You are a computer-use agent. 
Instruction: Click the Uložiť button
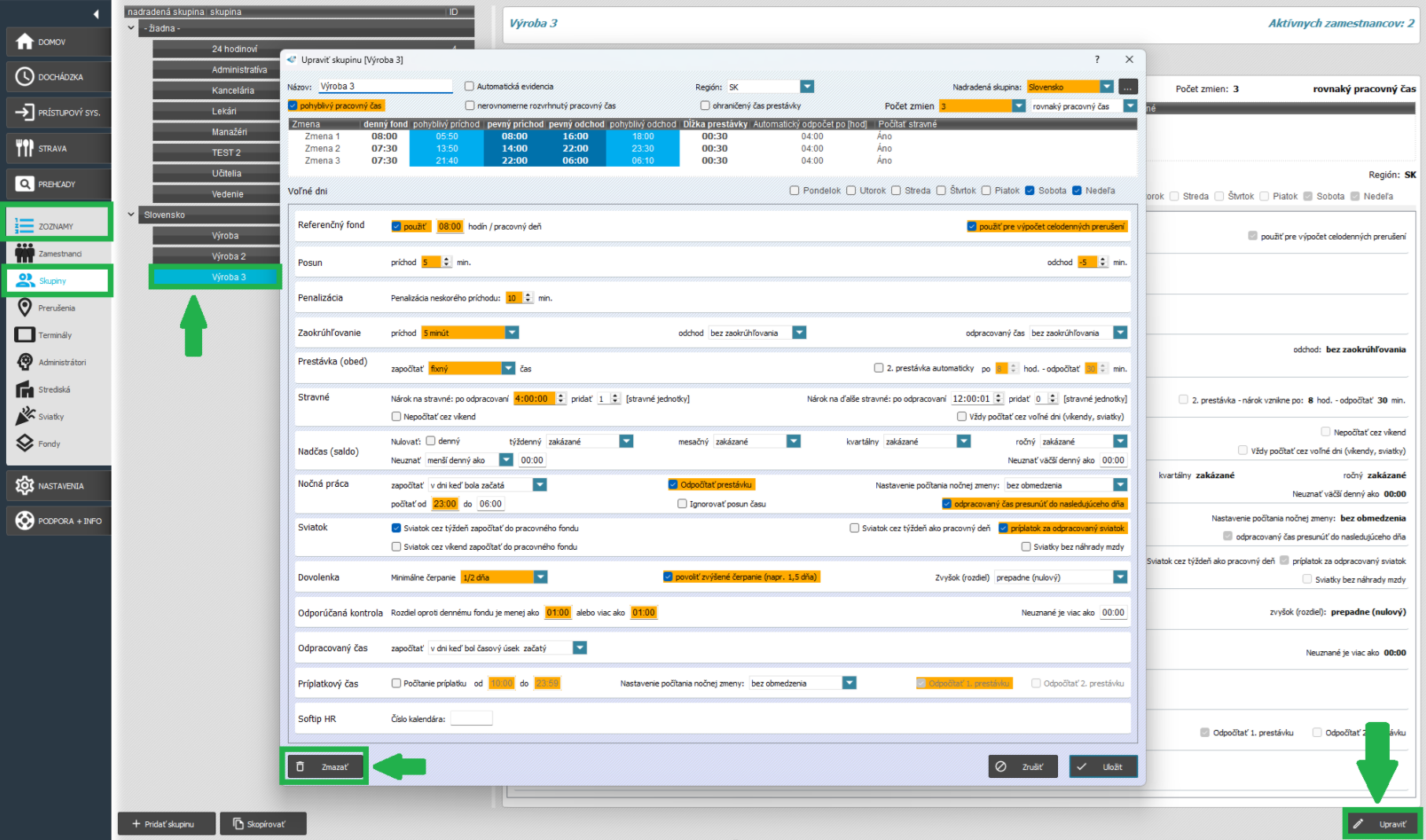[1103, 767]
